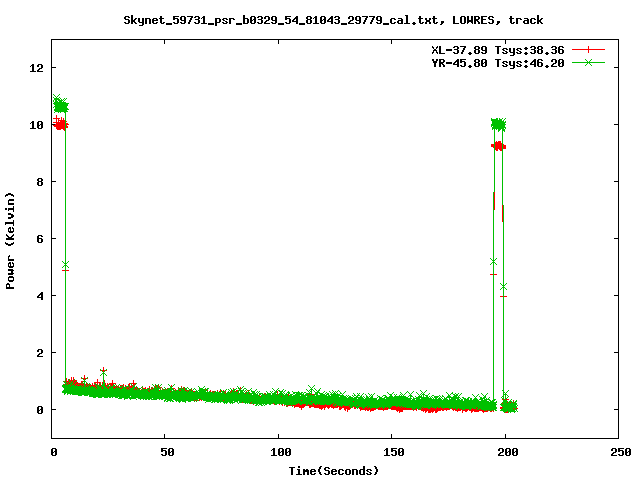Click x-axis tick label 100
640x480 pixels.
pos(281,452)
